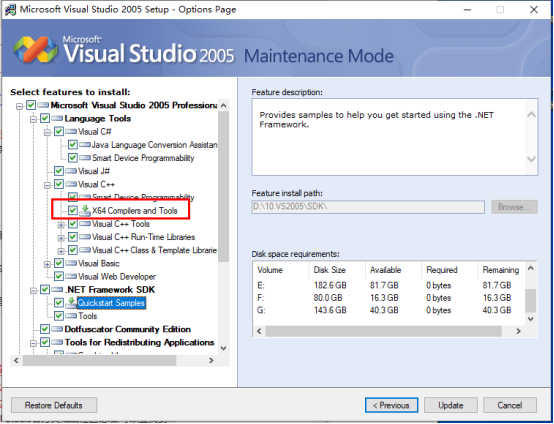Screen dimensions: 554x424
Task: Click the drive icon beside Visual C#
Action: pyautogui.click(x=71, y=132)
